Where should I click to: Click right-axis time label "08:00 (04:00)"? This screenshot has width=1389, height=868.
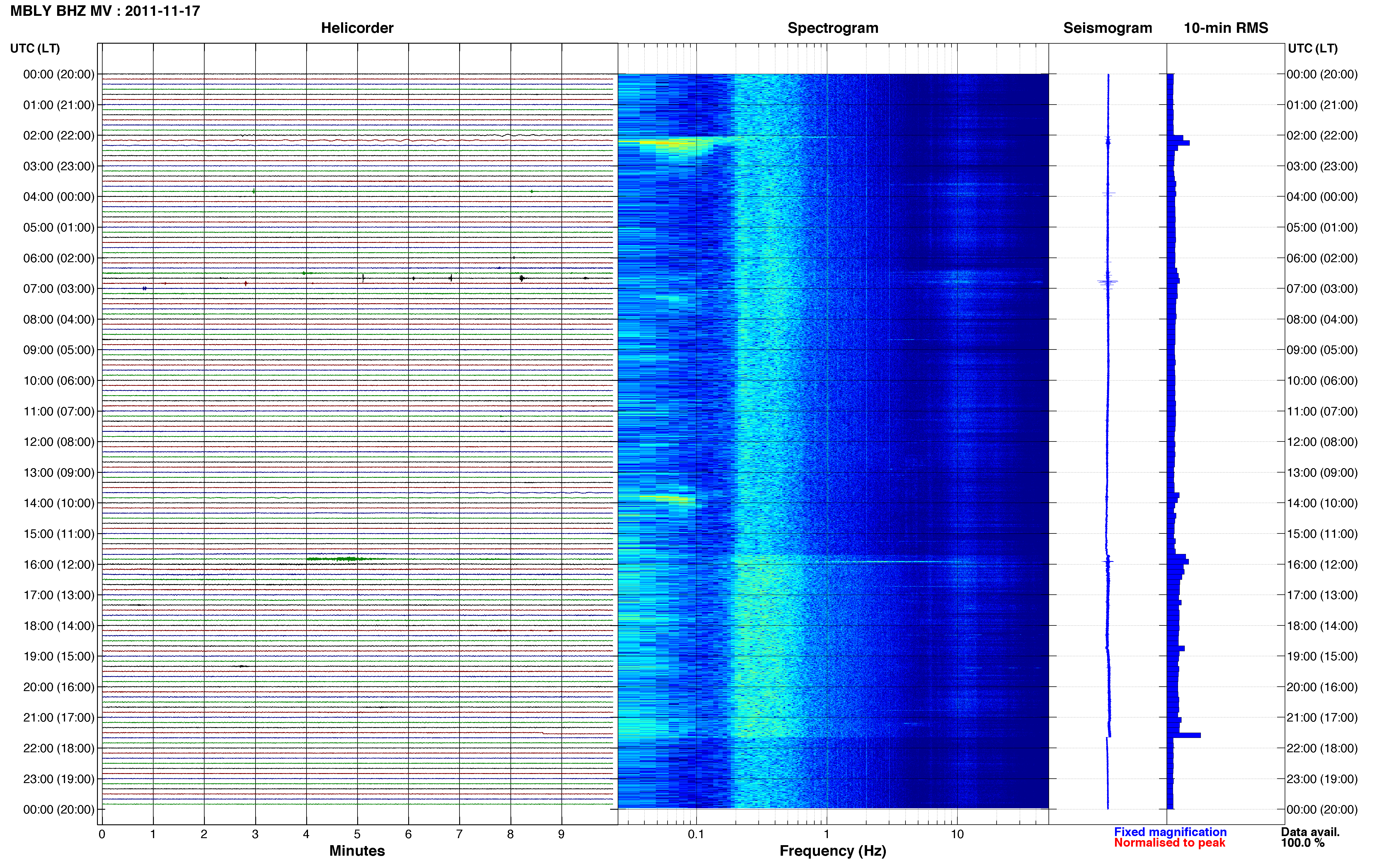point(1322,319)
